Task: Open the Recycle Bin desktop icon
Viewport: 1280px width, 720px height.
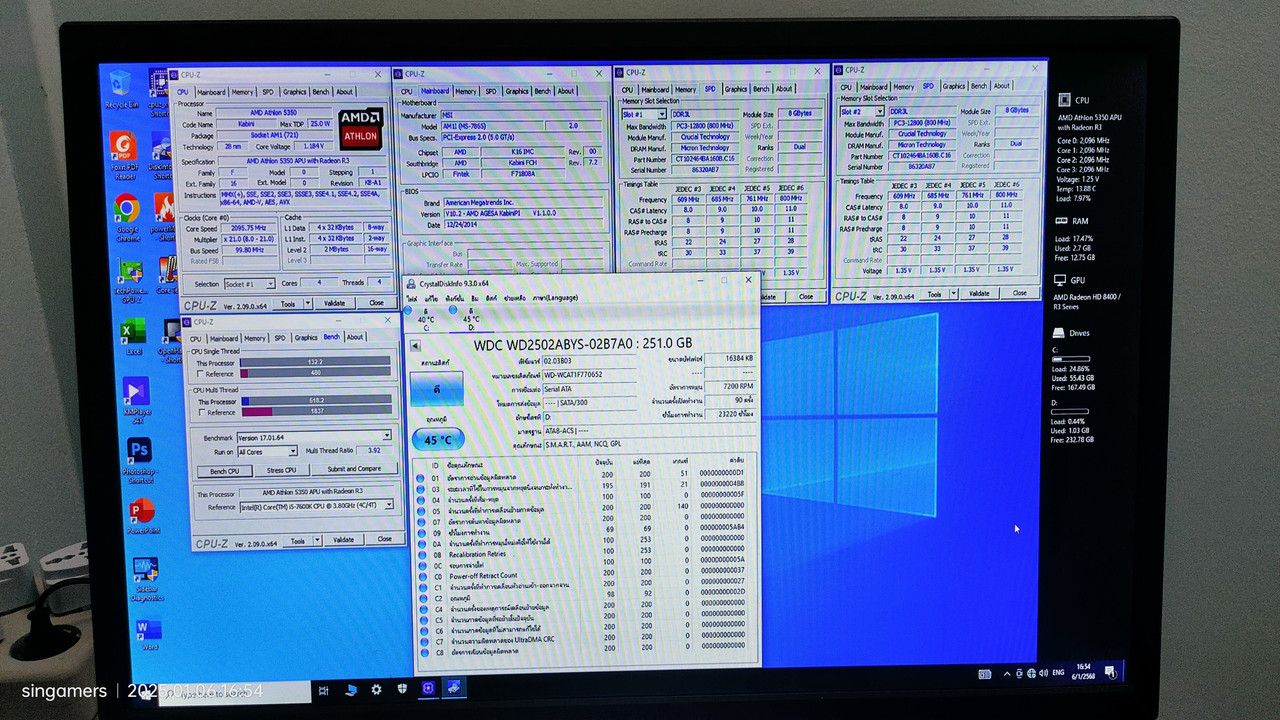Action: click(x=121, y=88)
